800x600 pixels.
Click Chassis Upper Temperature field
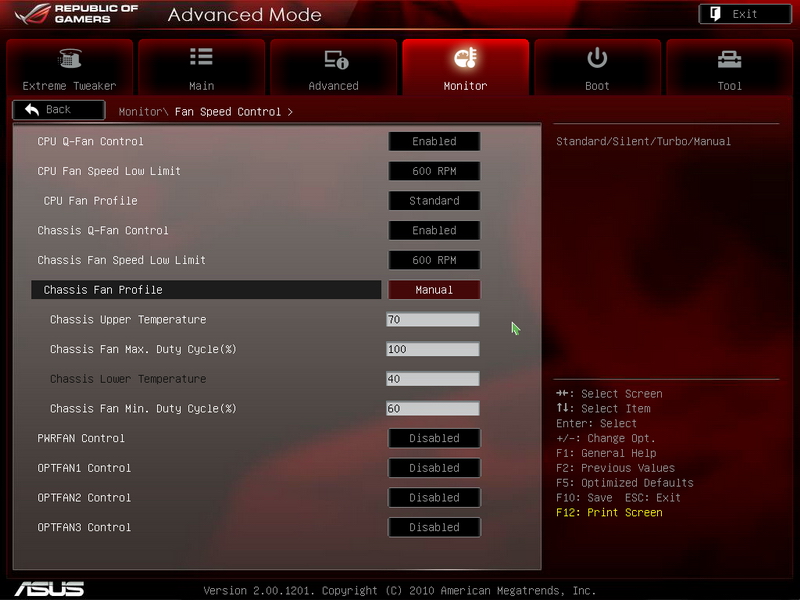coord(433,319)
